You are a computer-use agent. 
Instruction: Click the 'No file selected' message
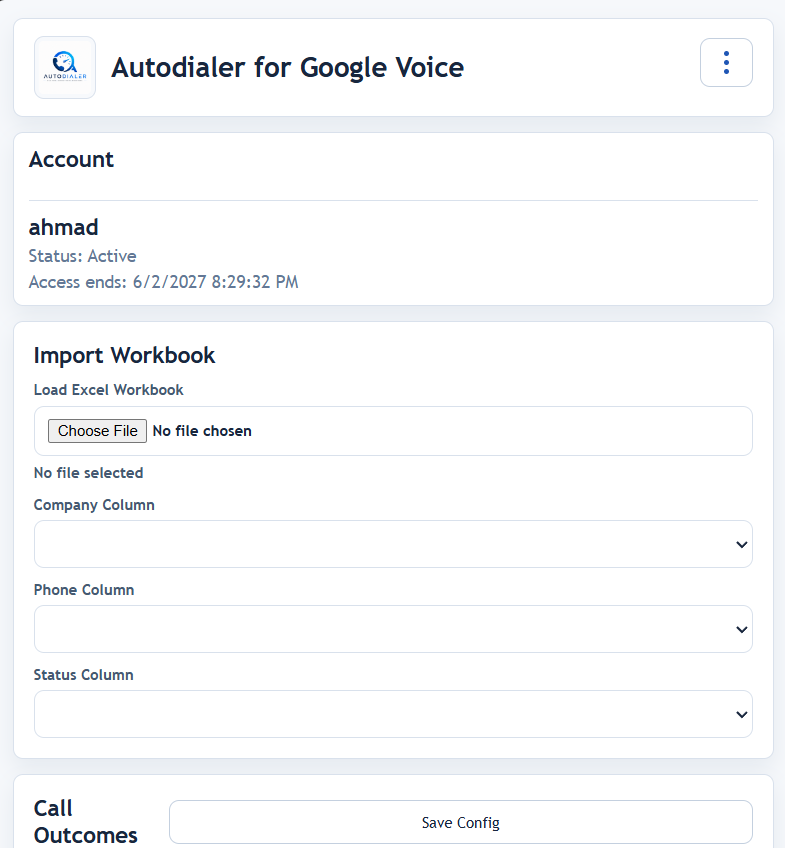click(x=89, y=473)
